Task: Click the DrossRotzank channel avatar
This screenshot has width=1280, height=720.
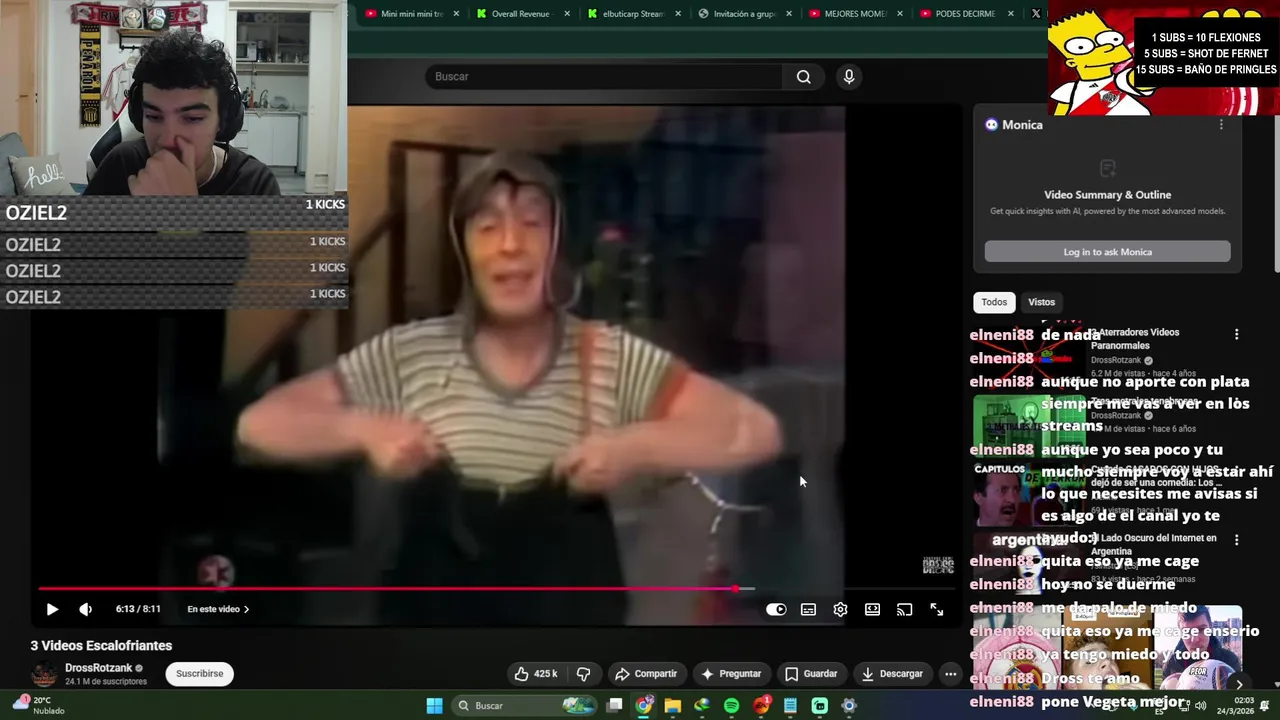Action: 44,675
